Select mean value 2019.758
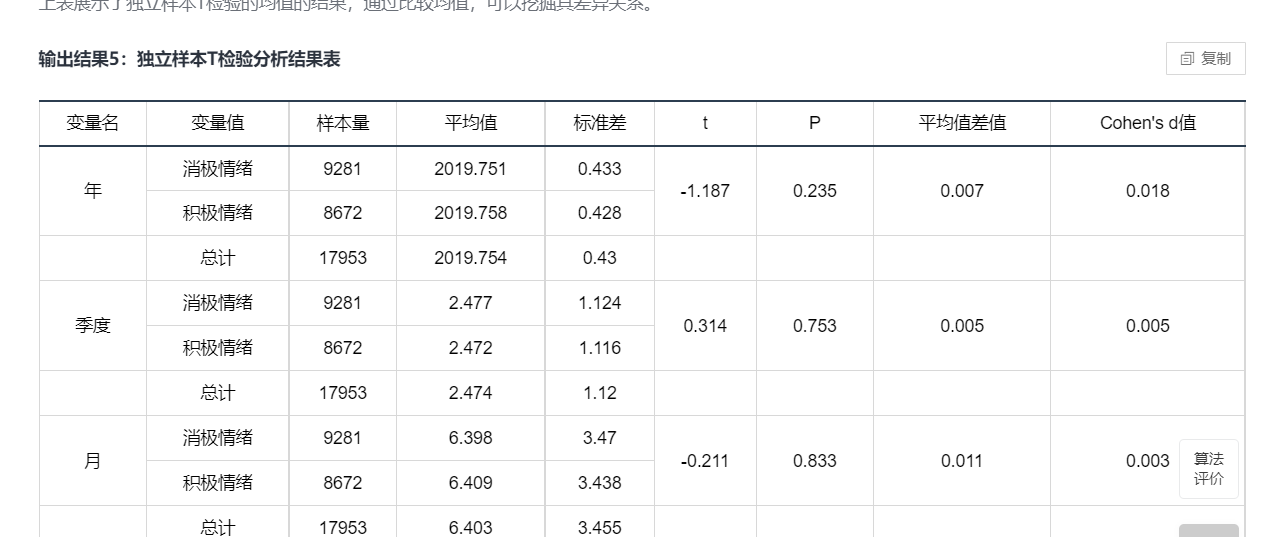The width and height of the screenshot is (1271, 537). click(x=471, y=213)
